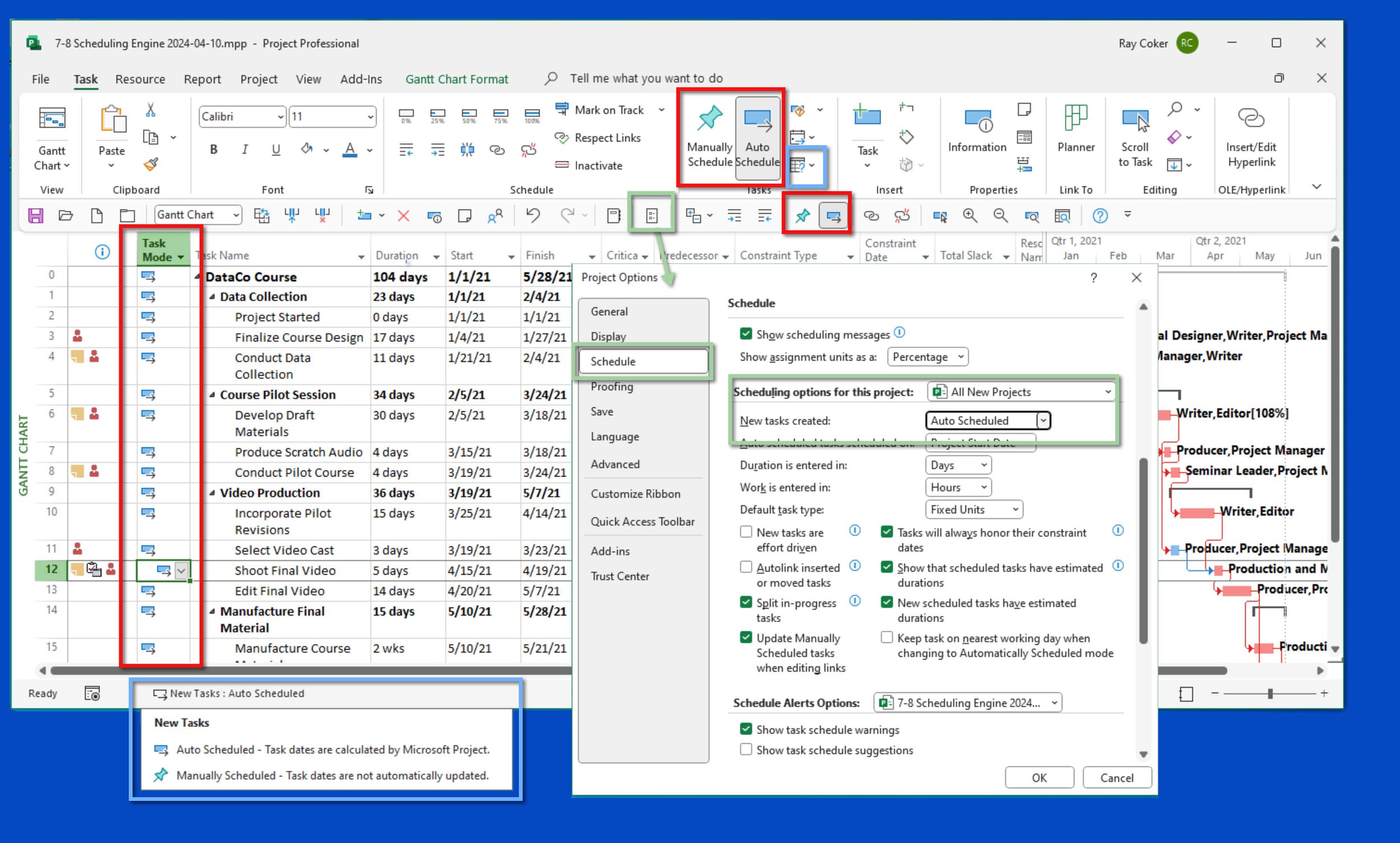Click the Project Options toolbar icon

[x=652, y=216]
